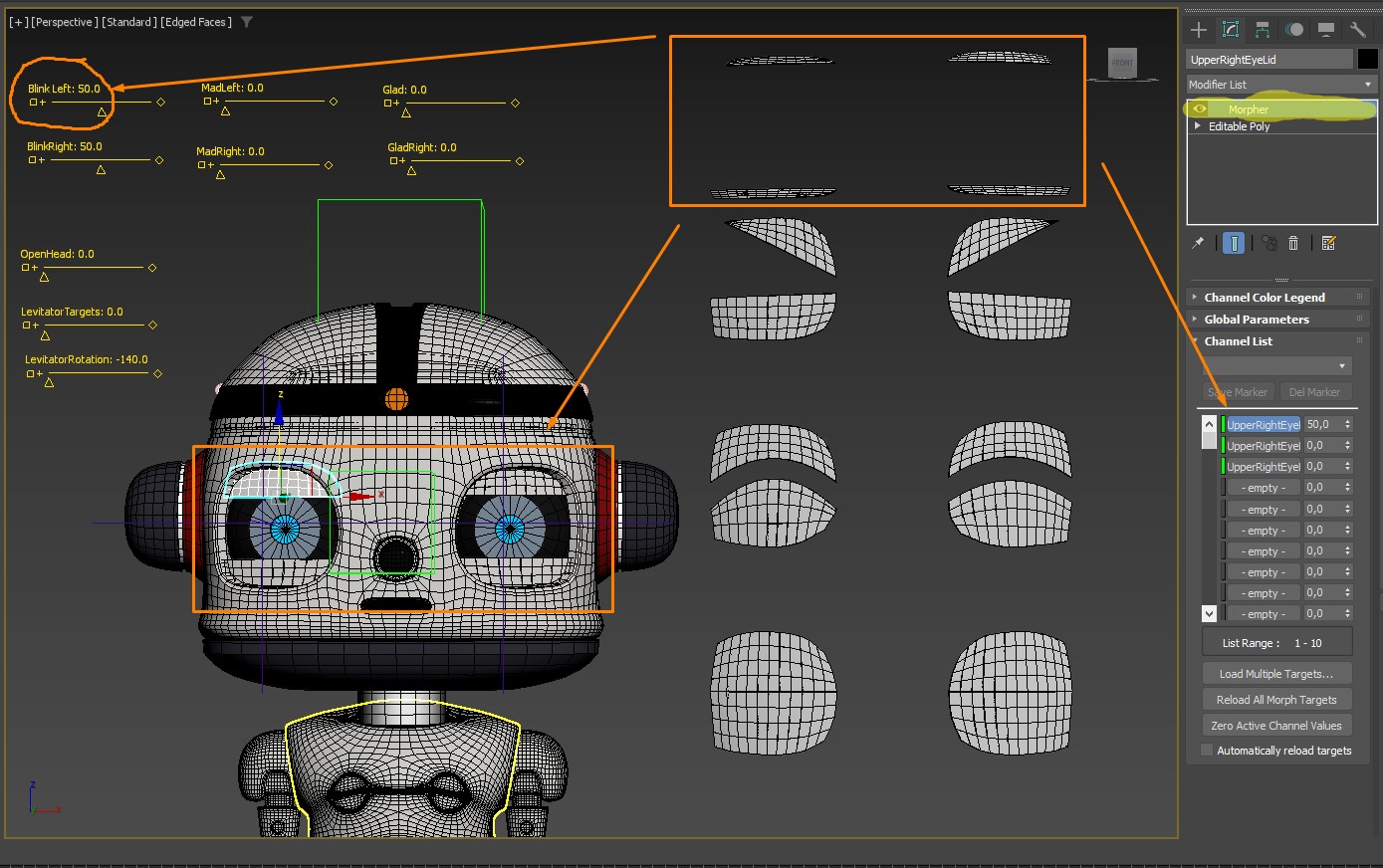Expand the Editable Poly stack entry
Viewport: 1383px width, 868px height.
click(1198, 126)
